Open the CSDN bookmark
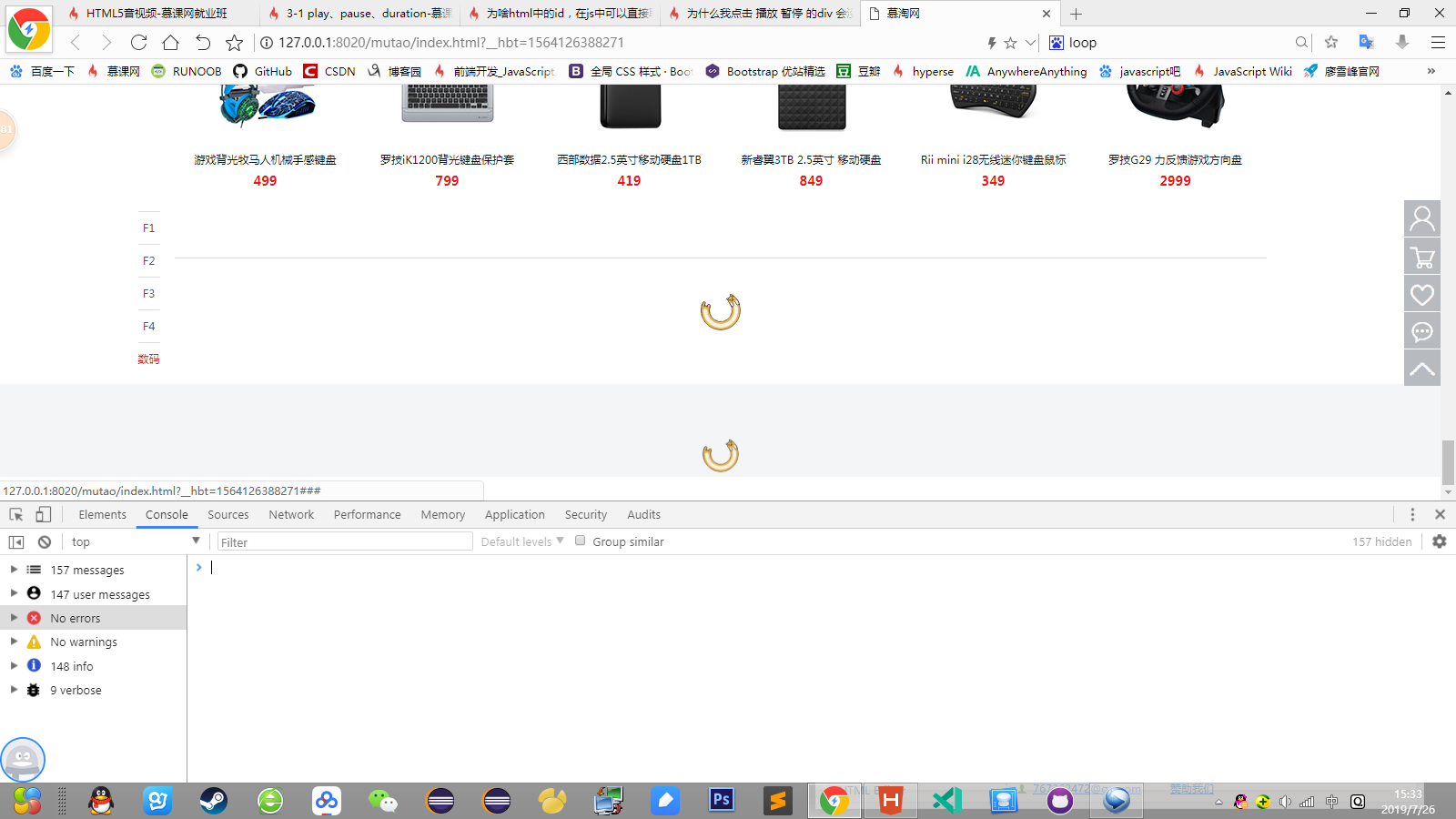The image size is (1456, 819). [x=329, y=71]
